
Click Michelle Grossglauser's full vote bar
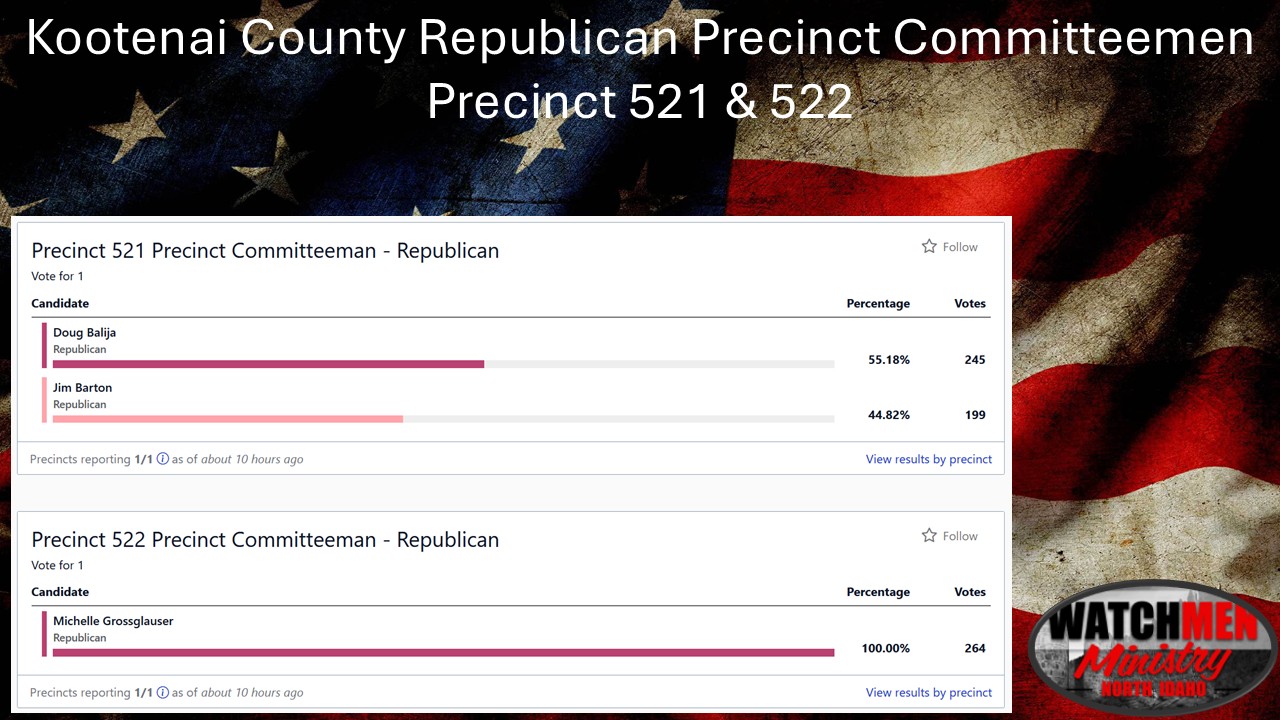443,653
